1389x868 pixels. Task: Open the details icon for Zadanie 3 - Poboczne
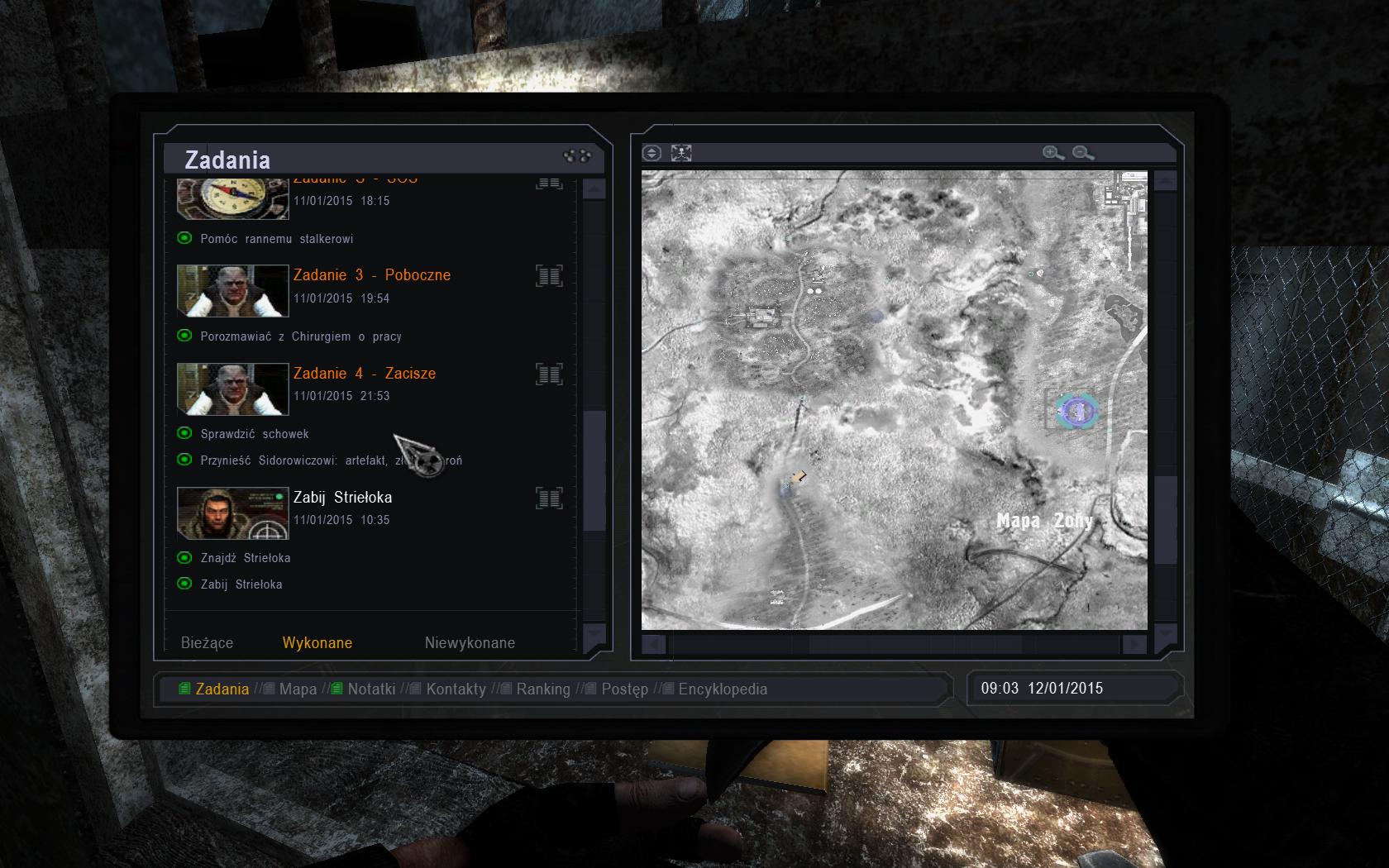[549, 276]
